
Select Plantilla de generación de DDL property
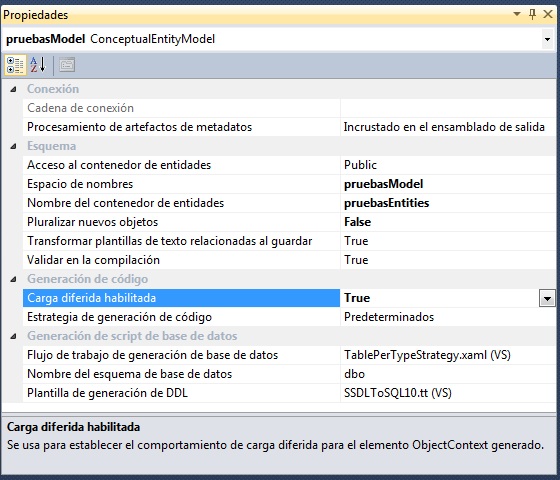click(181, 393)
